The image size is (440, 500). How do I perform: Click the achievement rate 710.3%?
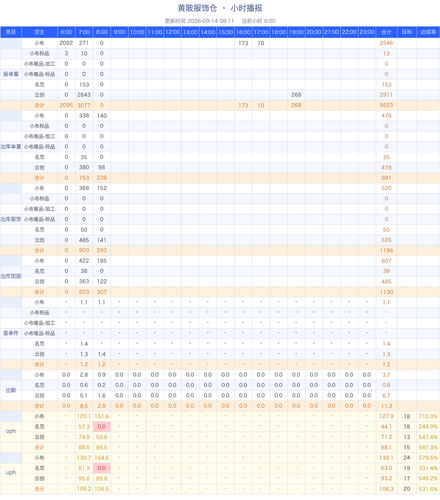(x=428, y=416)
